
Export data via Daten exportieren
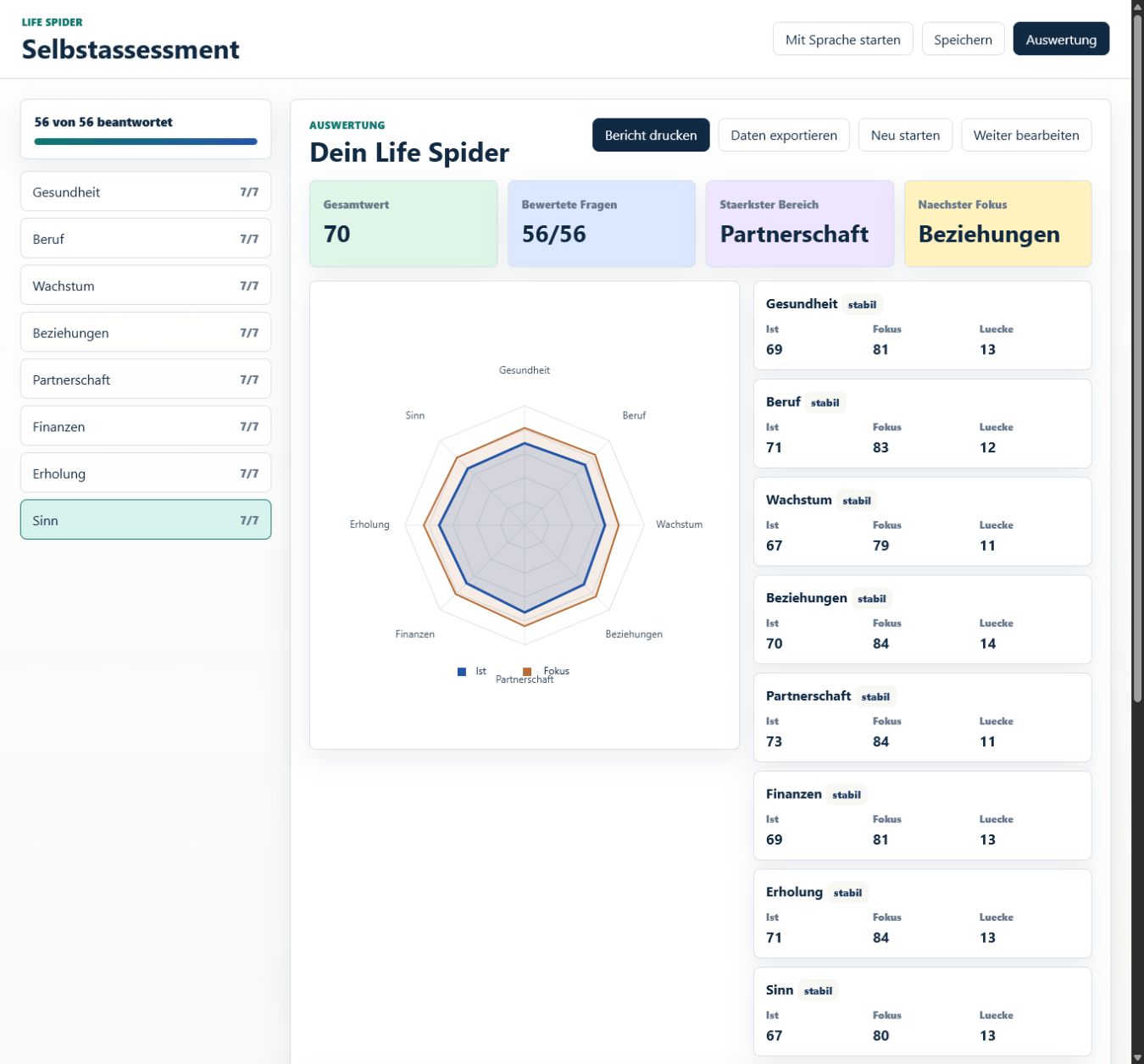[x=784, y=136]
